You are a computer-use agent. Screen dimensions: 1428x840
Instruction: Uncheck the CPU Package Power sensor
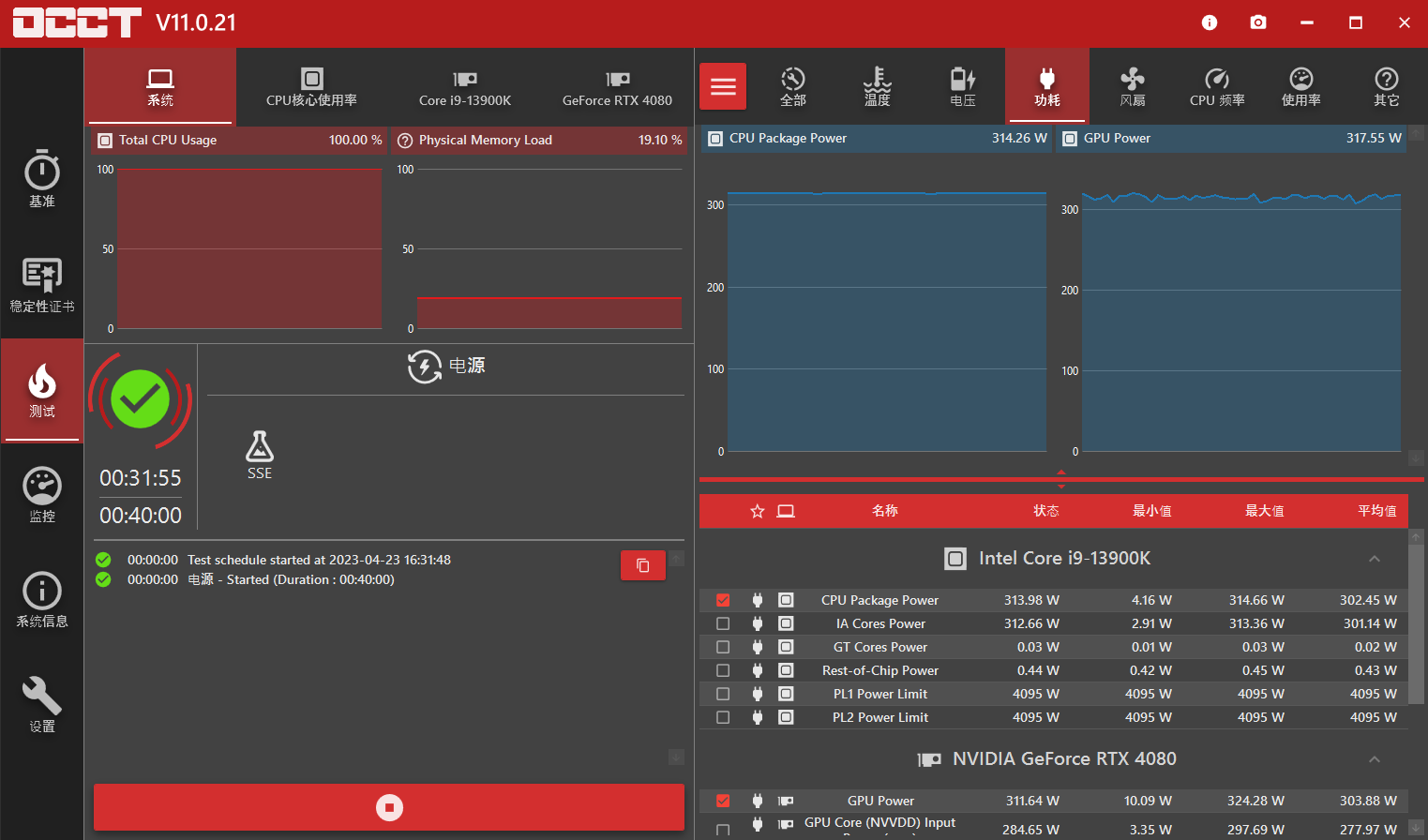click(722, 600)
